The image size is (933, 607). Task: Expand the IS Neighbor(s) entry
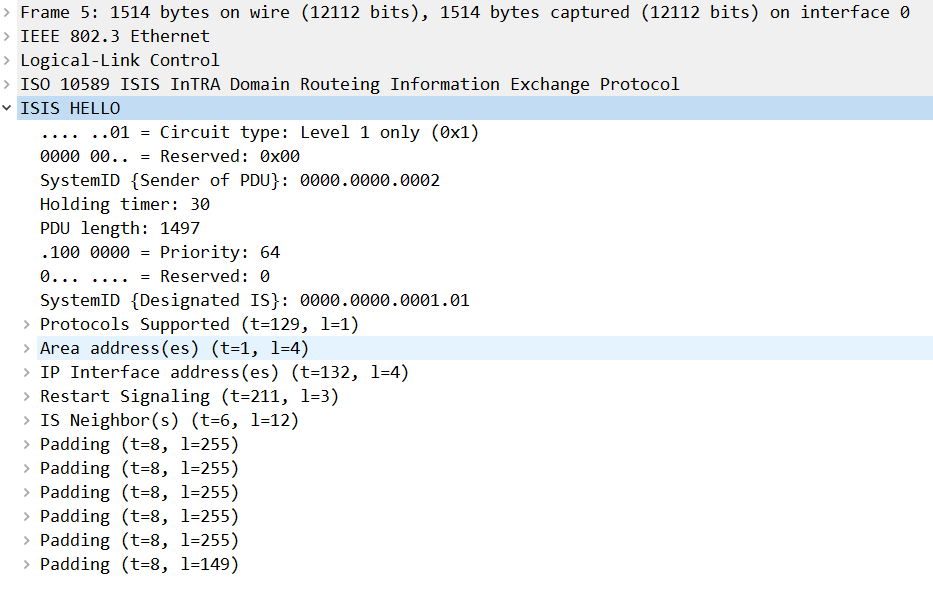point(27,420)
